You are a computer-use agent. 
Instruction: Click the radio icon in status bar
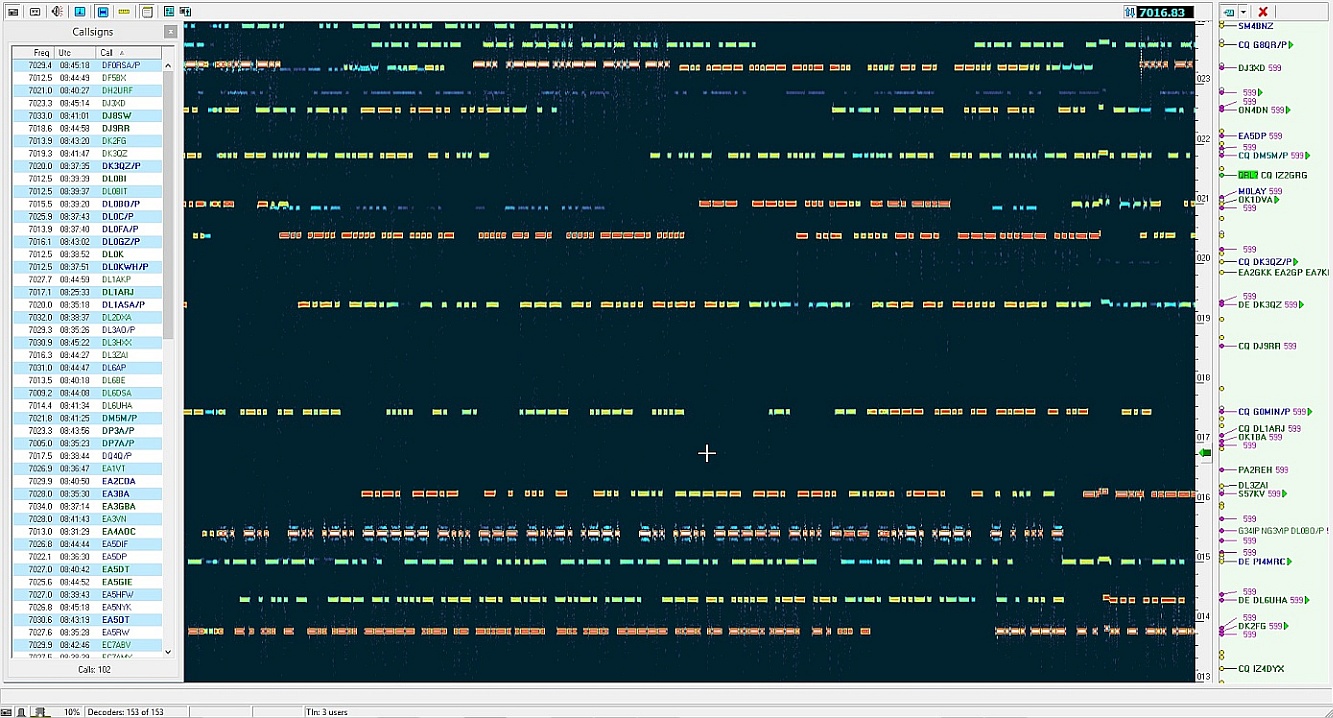pos(7,712)
